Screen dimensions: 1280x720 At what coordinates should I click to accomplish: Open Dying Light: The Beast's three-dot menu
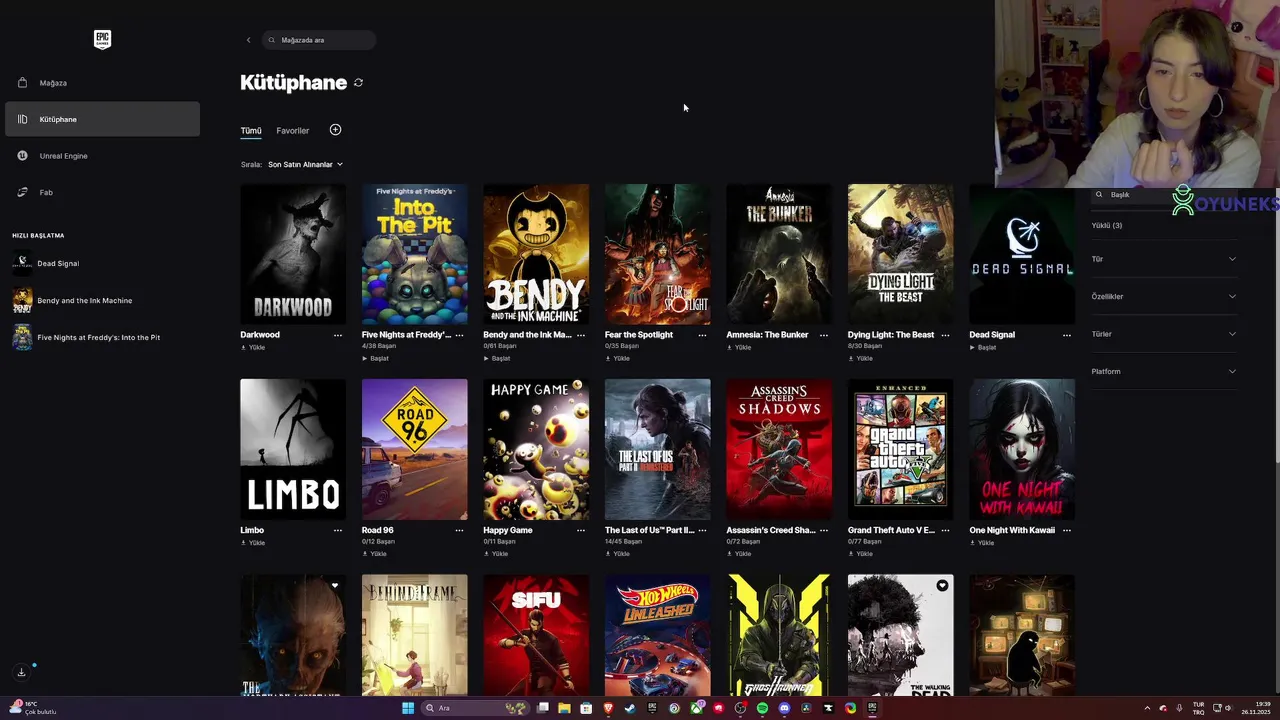pos(945,335)
